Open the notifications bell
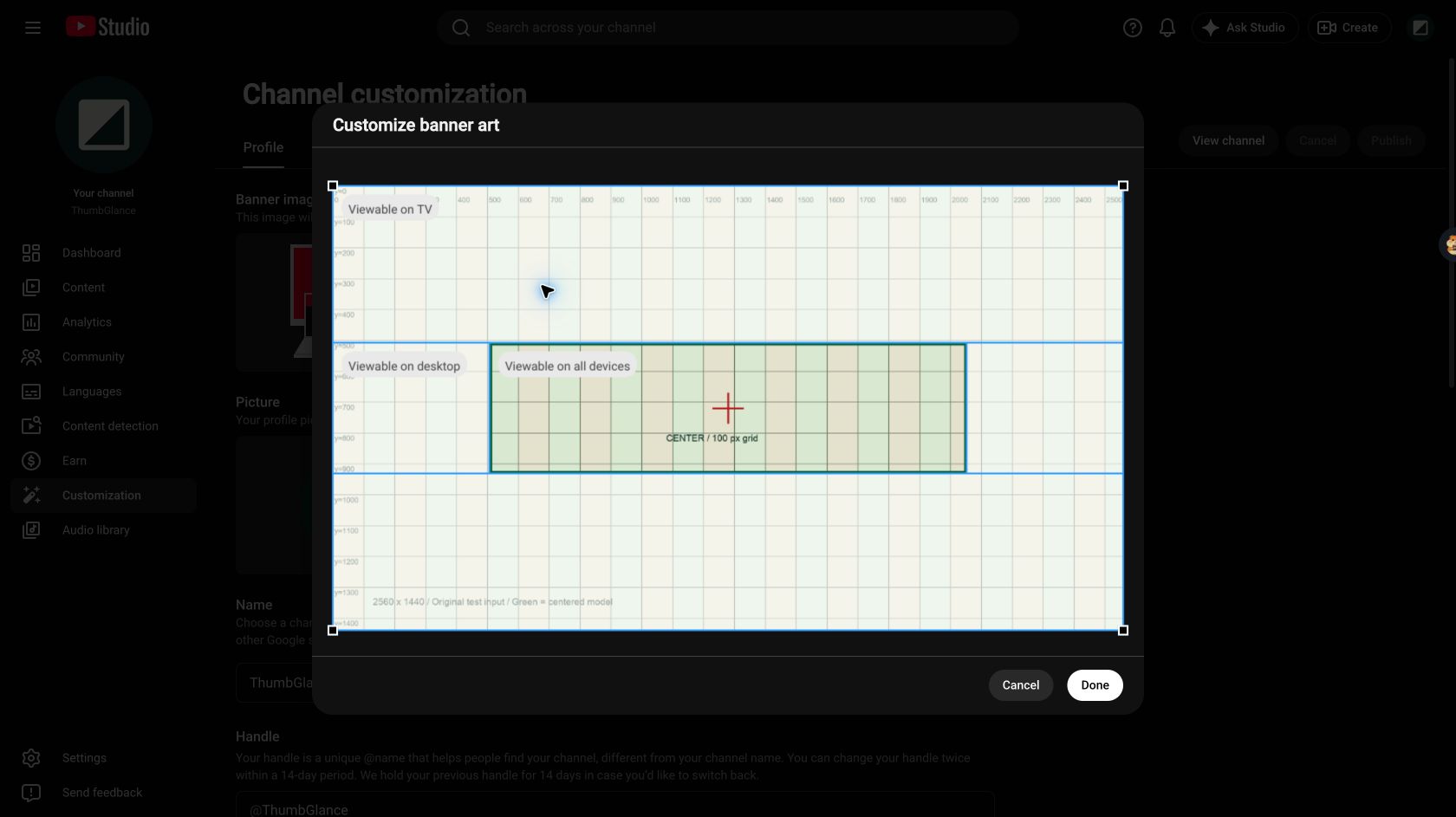The height and width of the screenshot is (817, 1456). (1167, 28)
